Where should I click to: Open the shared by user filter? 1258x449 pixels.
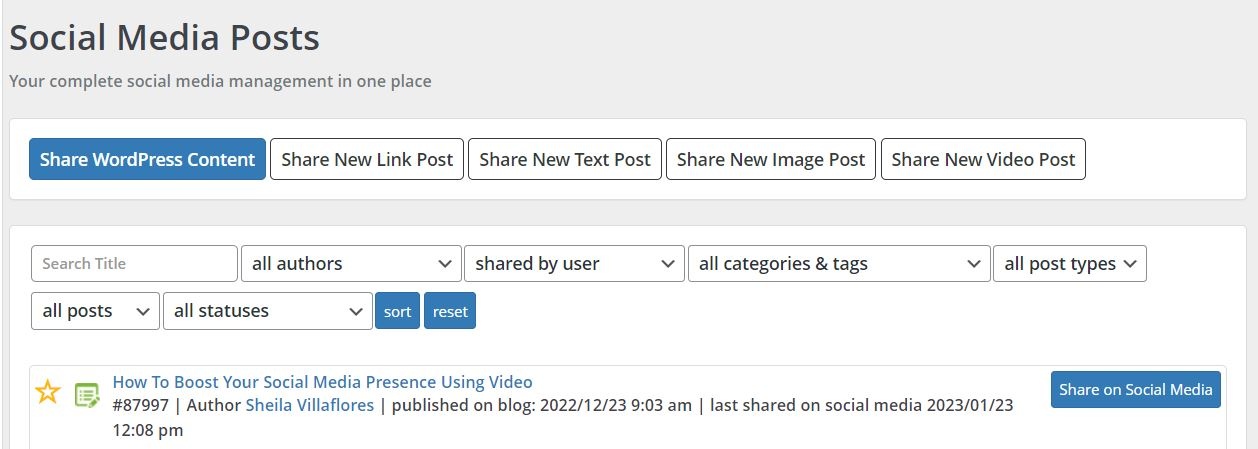click(574, 264)
